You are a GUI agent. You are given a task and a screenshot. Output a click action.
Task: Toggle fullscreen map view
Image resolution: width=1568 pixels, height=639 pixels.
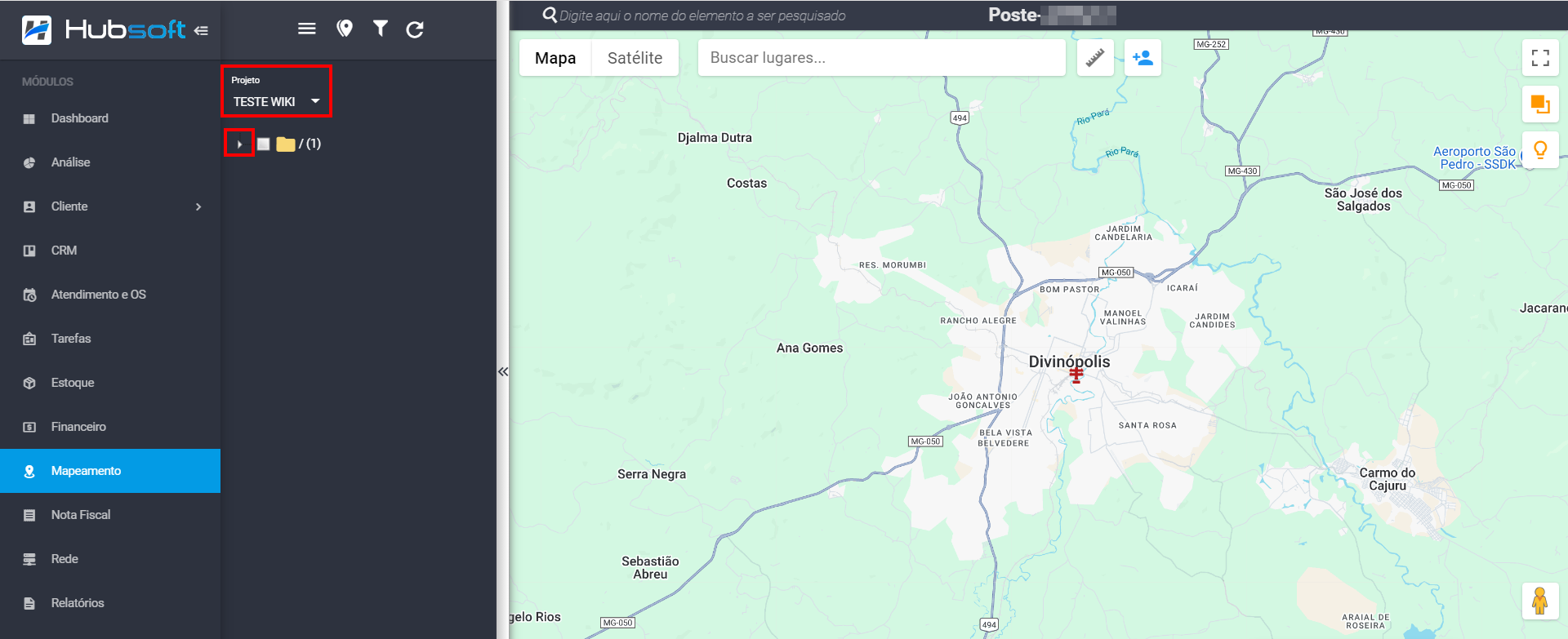[x=1540, y=58]
